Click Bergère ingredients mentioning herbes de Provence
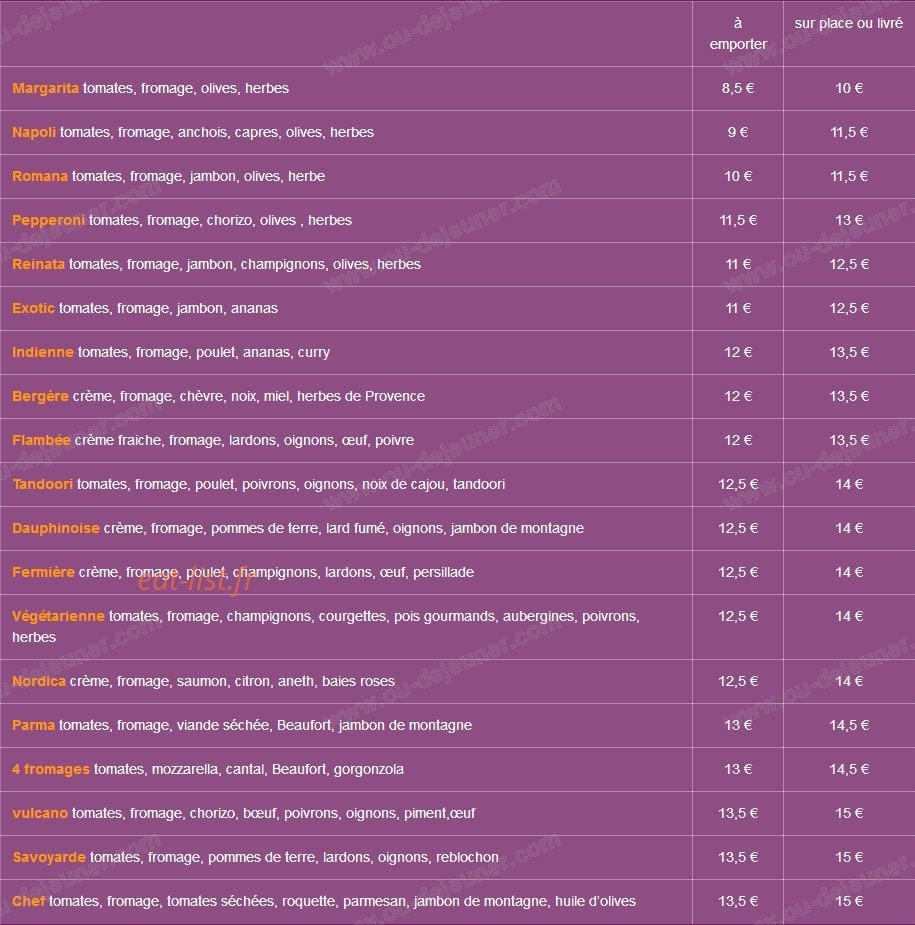The width and height of the screenshot is (915, 925). 248,396
